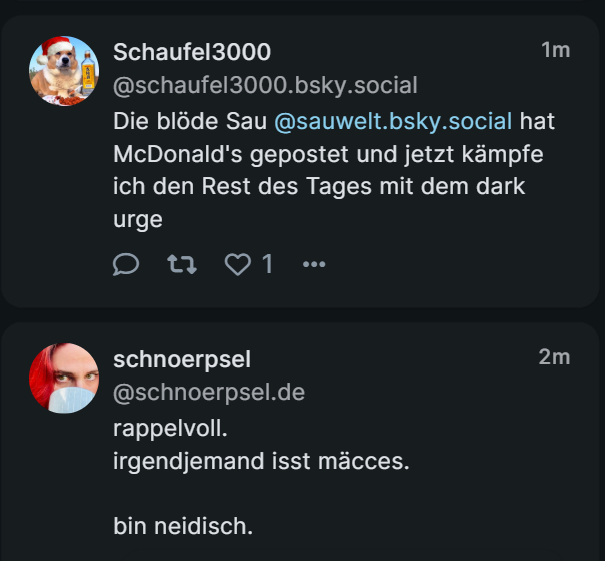Open the Schaufel3000 display name profile
The width and height of the screenshot is (605, 561).
[192, 51]
